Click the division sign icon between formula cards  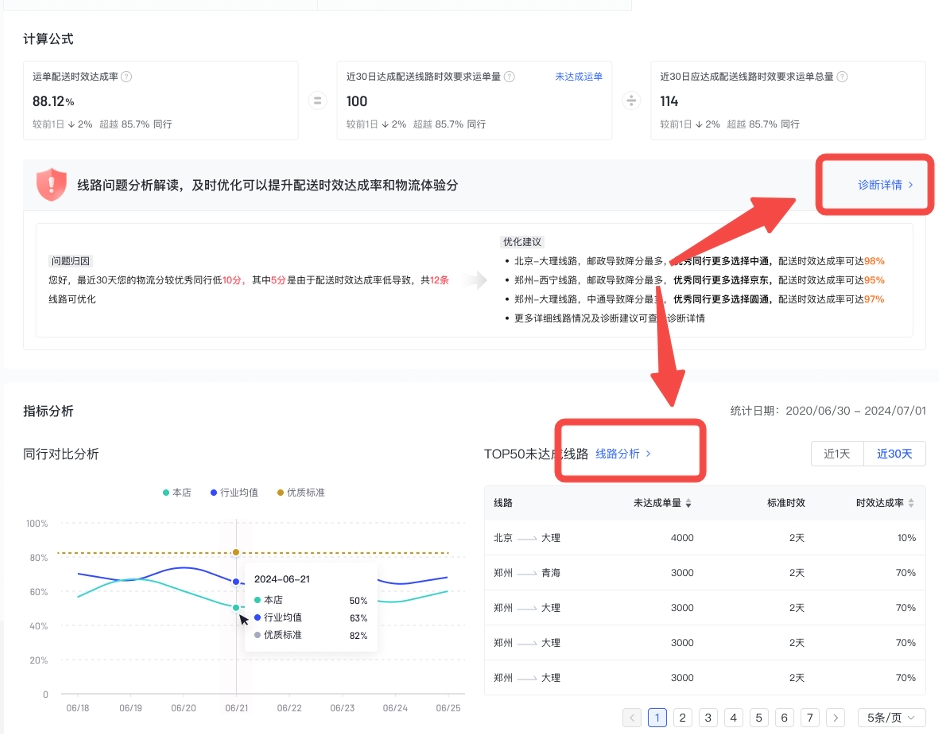coord(631,101)
